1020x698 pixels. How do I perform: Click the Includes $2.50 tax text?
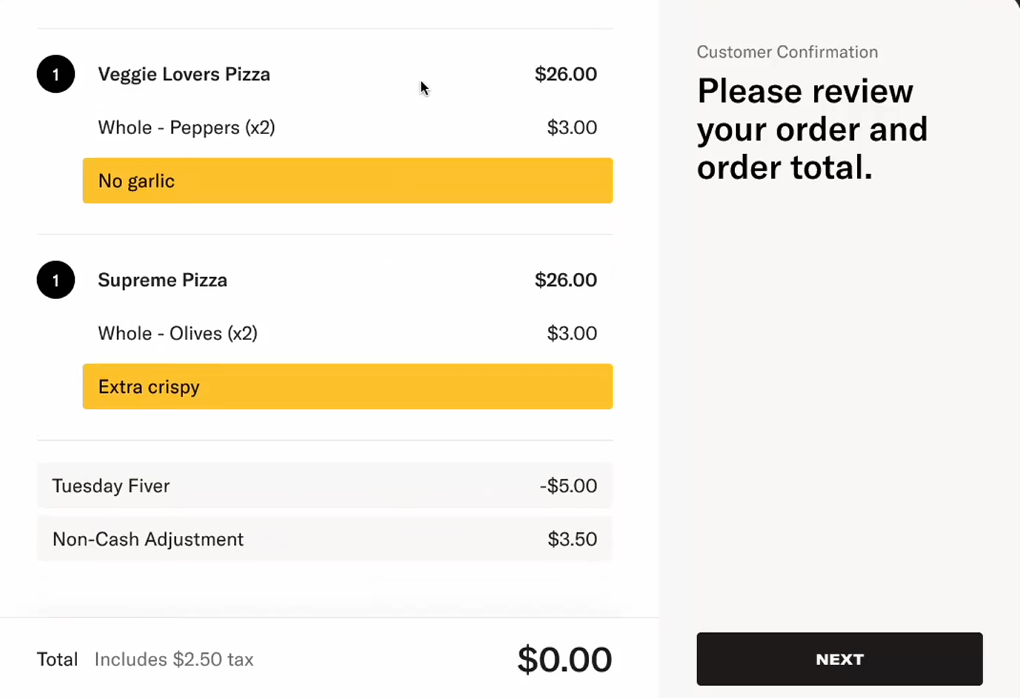pyautogui.click(x=174, y=660)
